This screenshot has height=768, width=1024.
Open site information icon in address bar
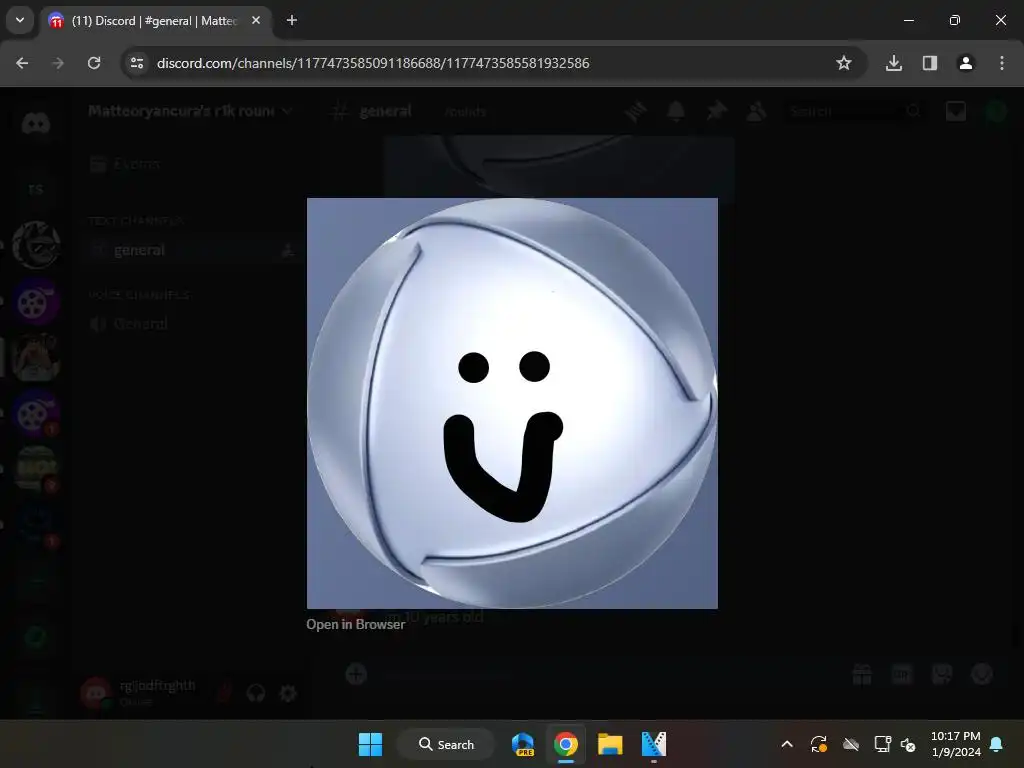coord(137,63)
